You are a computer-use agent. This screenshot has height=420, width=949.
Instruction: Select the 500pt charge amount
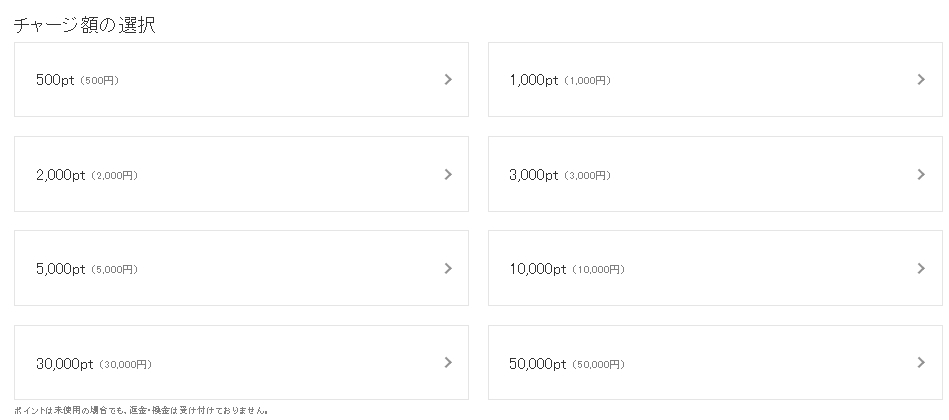click(55, 80)
